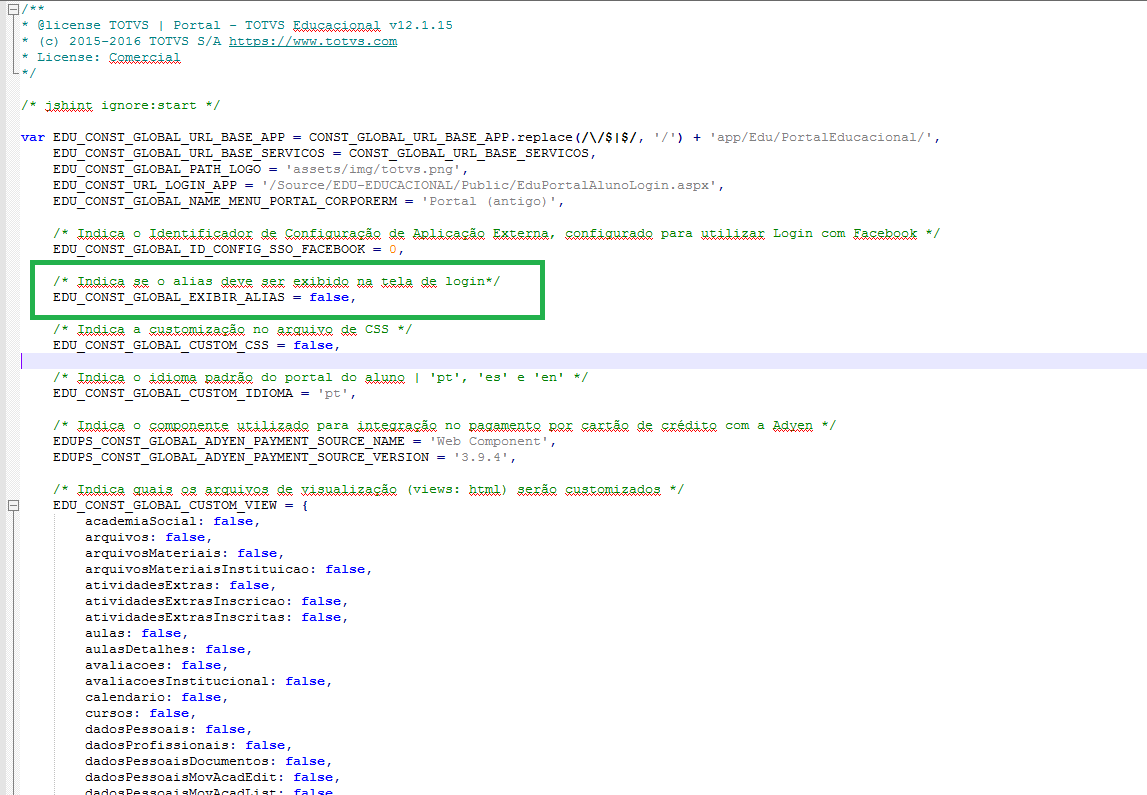Collapse the license comment block fold marker
This screenshot has height=795, width=1147.
point(13,10)
